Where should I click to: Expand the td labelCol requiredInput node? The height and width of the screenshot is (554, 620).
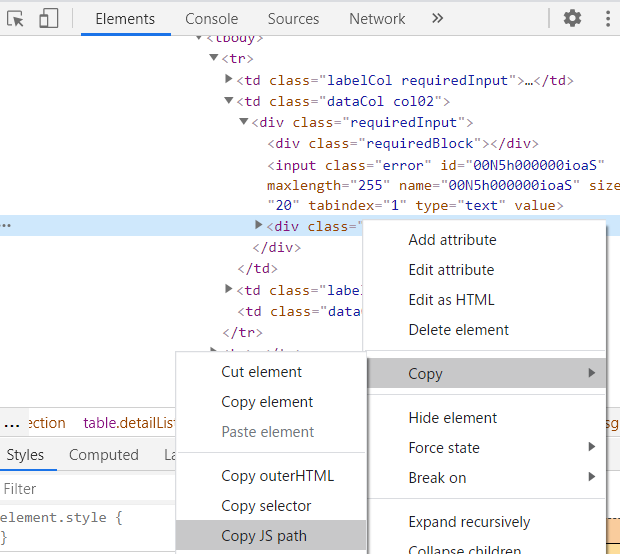tap(229, 79)
